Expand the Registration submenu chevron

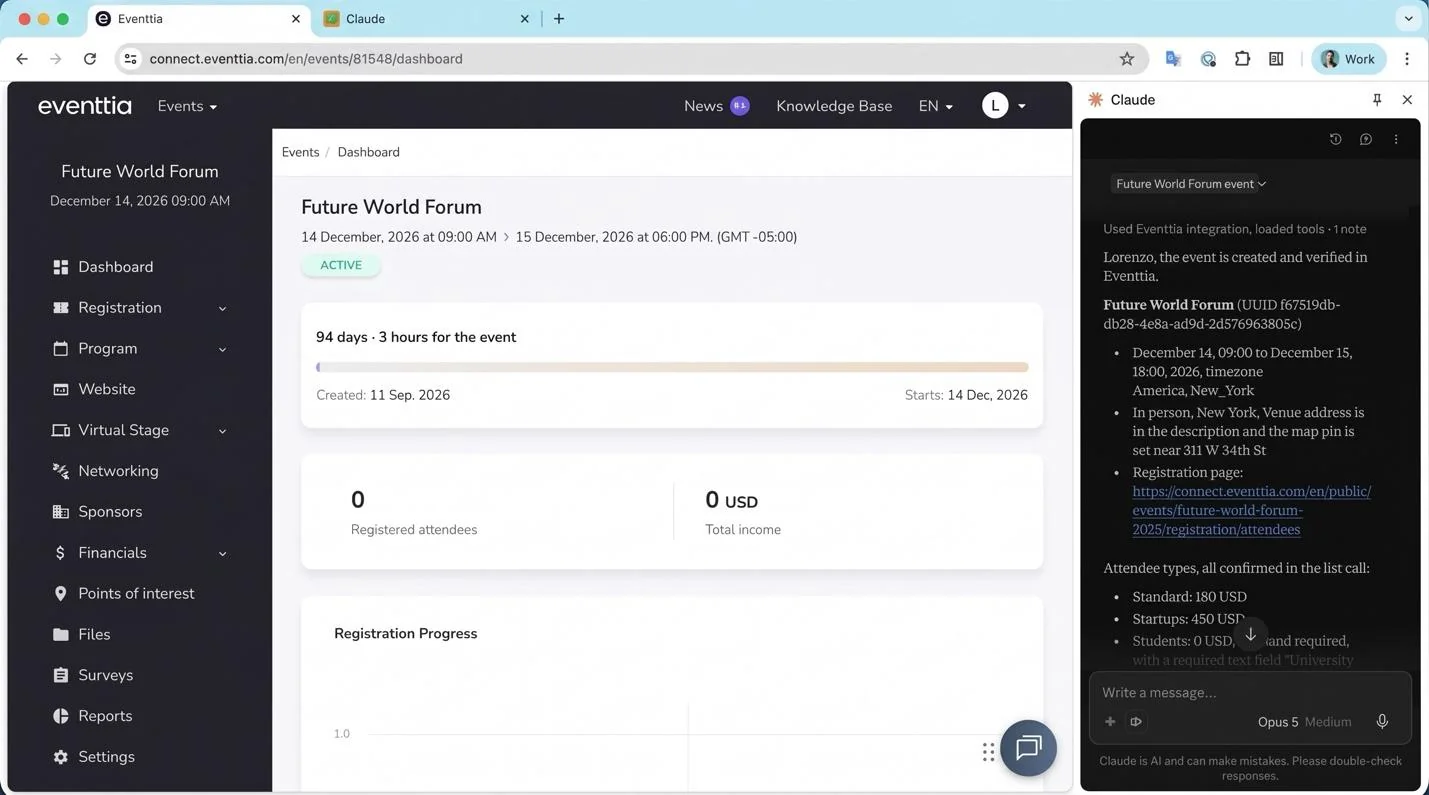[222, 309]
